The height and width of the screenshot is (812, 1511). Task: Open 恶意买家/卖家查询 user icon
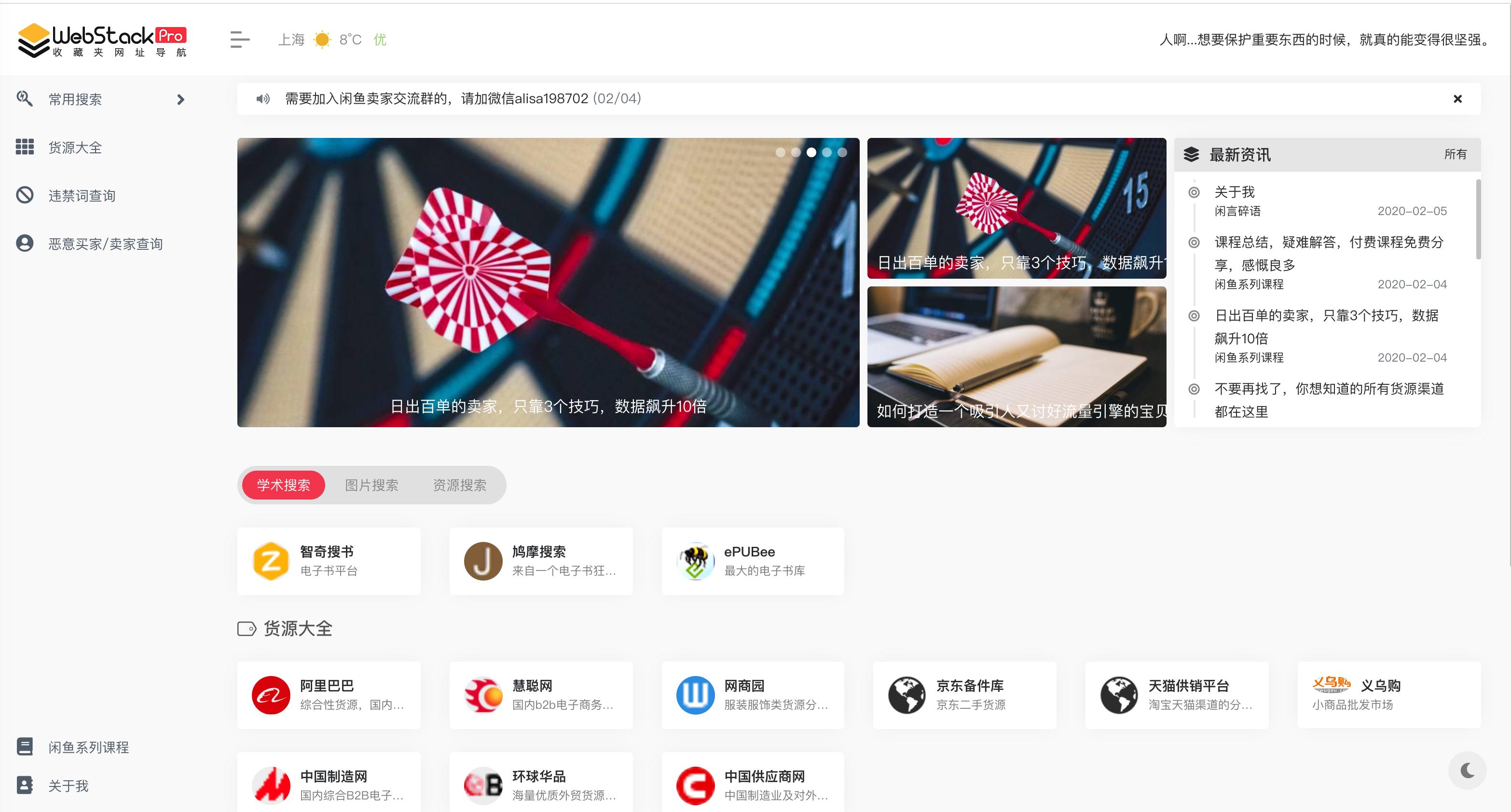25,243
